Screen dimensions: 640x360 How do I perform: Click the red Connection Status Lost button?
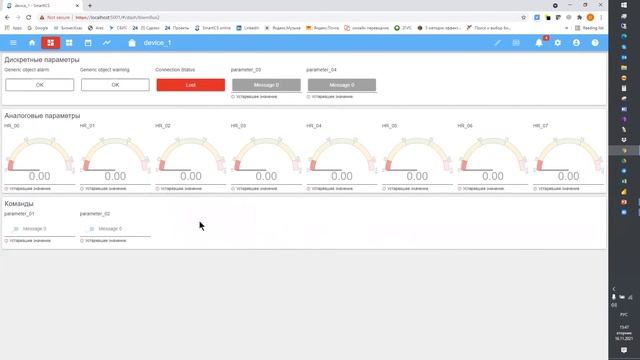click(191, 85)
